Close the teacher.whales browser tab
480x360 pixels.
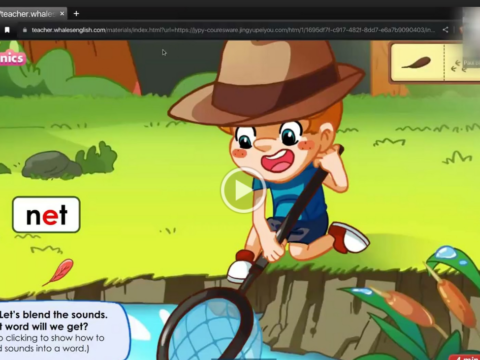click(x=62, y=14)
